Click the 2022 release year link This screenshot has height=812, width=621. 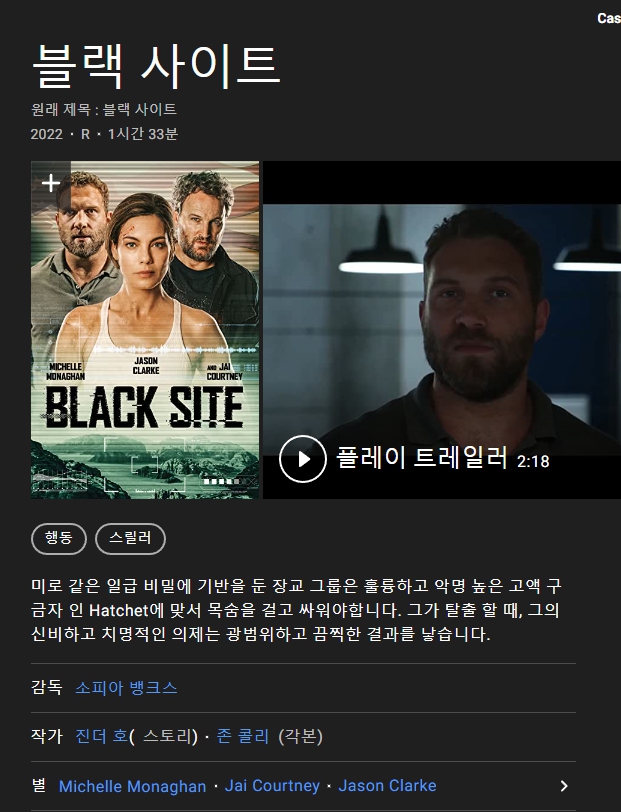click(47, 134)
